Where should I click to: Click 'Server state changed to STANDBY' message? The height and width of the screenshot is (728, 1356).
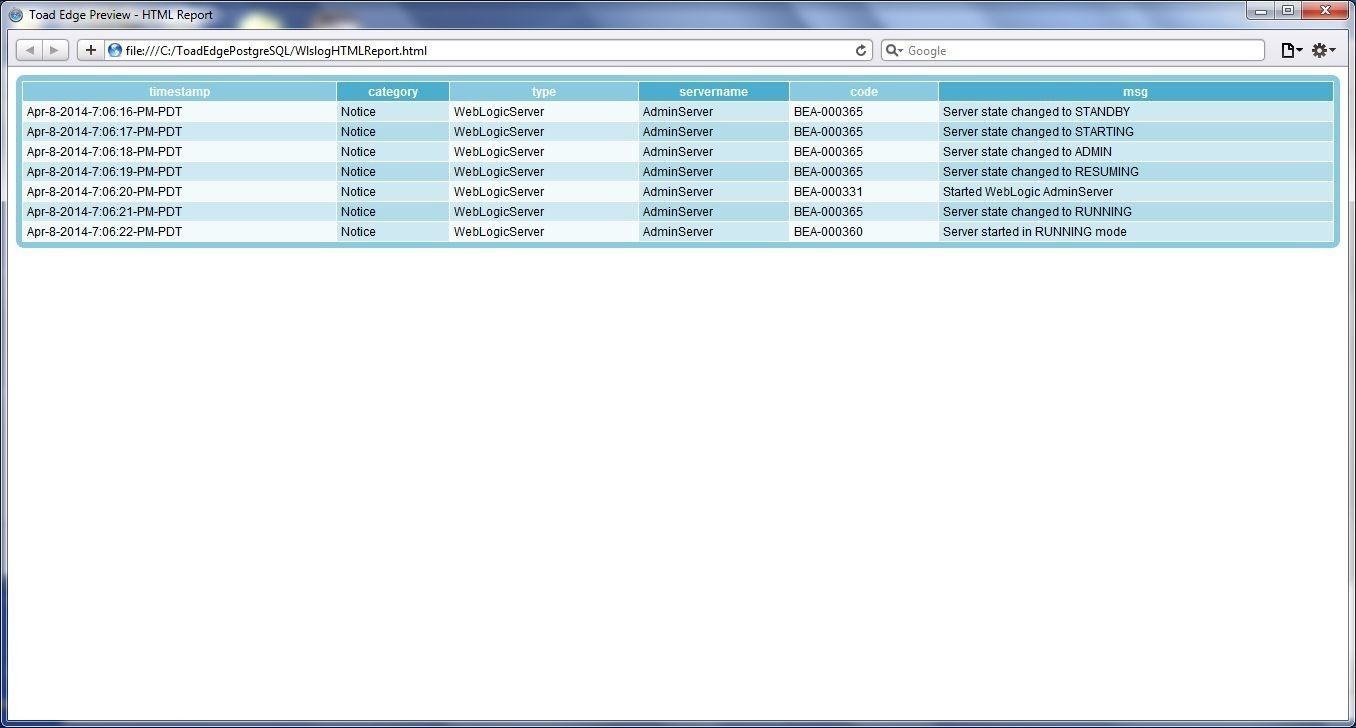click(1036, 112)
